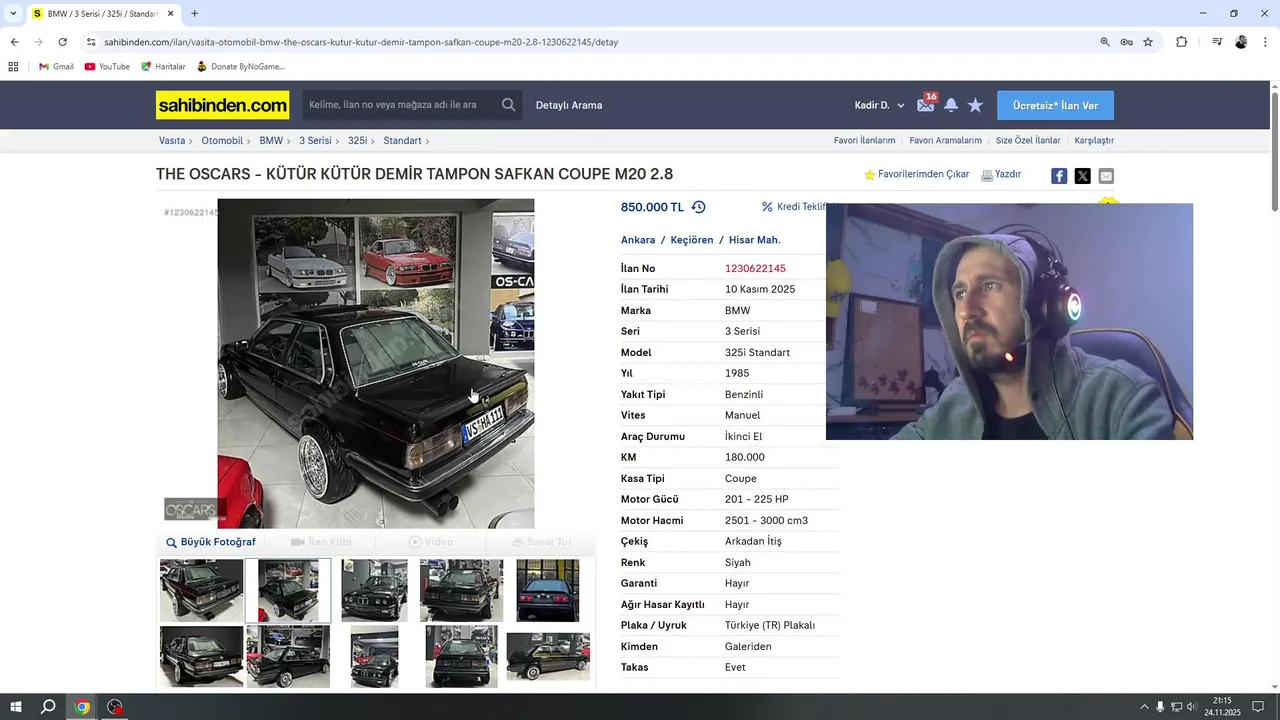Click Vasıta breadcrumb
The width and height of the screenshot is (1280, 720).
point(172,141)
